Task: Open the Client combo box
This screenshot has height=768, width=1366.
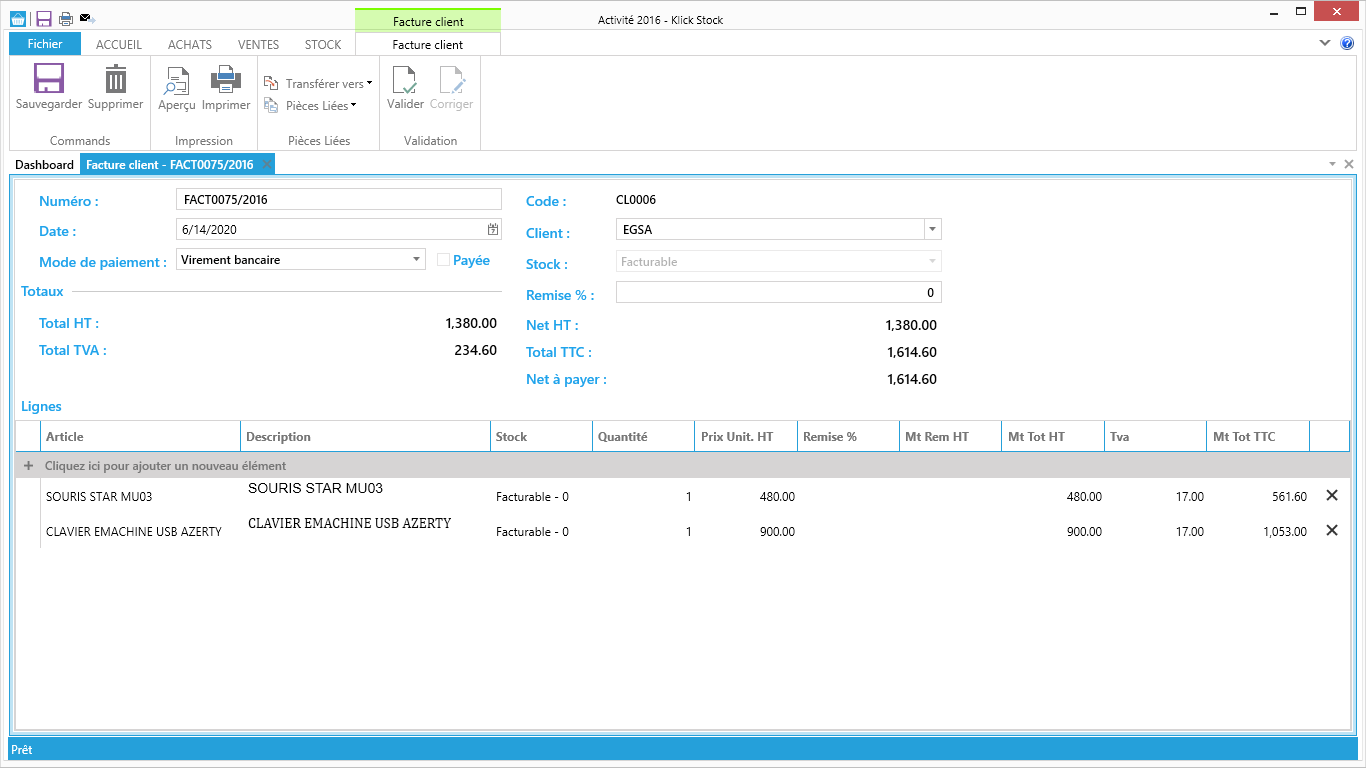Action: tap(932, 230)
